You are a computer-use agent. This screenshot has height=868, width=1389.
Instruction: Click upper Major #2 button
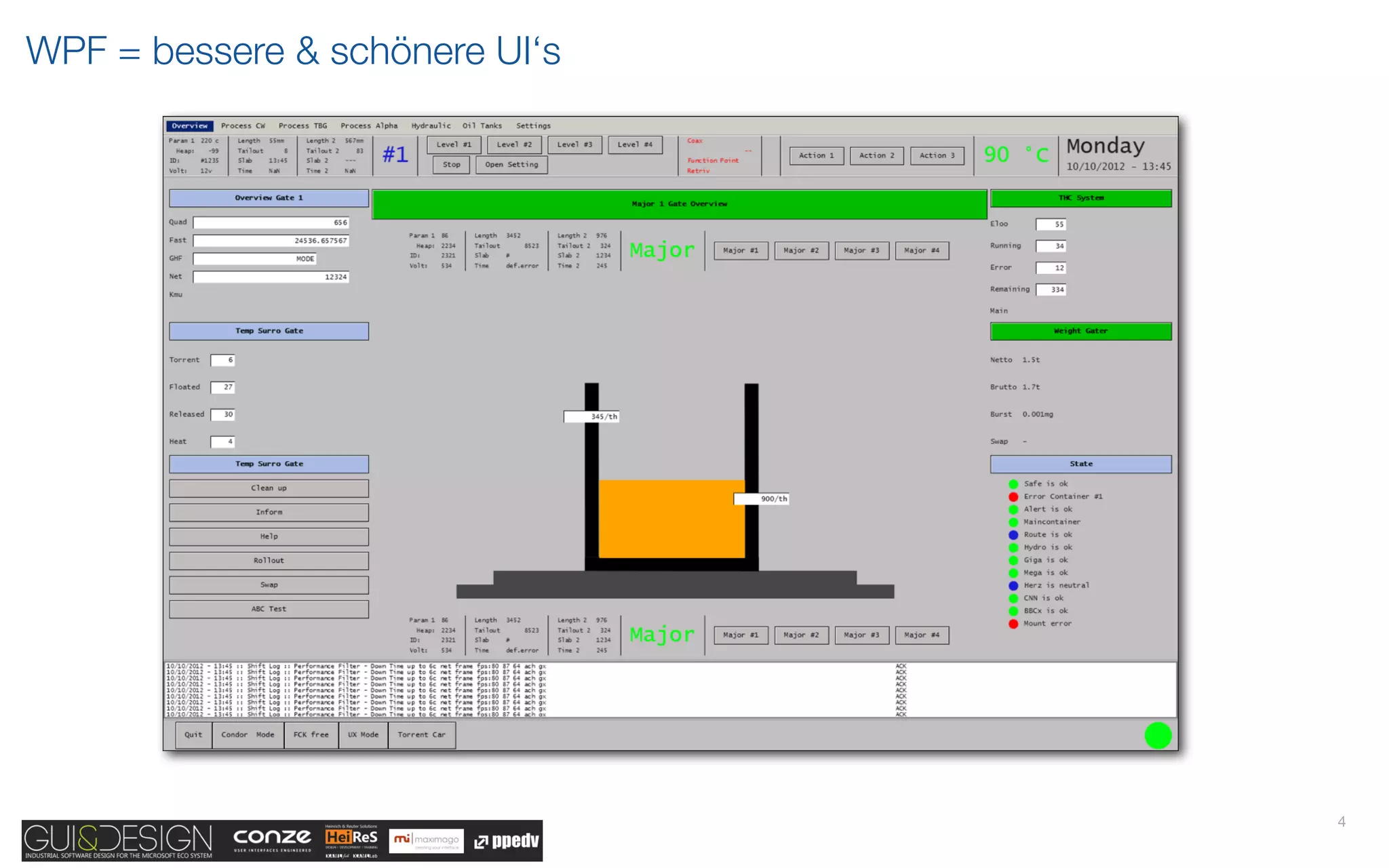click(801, 251)
